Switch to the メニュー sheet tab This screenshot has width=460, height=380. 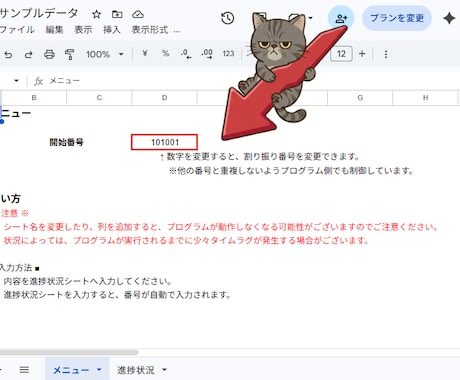(x=71, y=370)
